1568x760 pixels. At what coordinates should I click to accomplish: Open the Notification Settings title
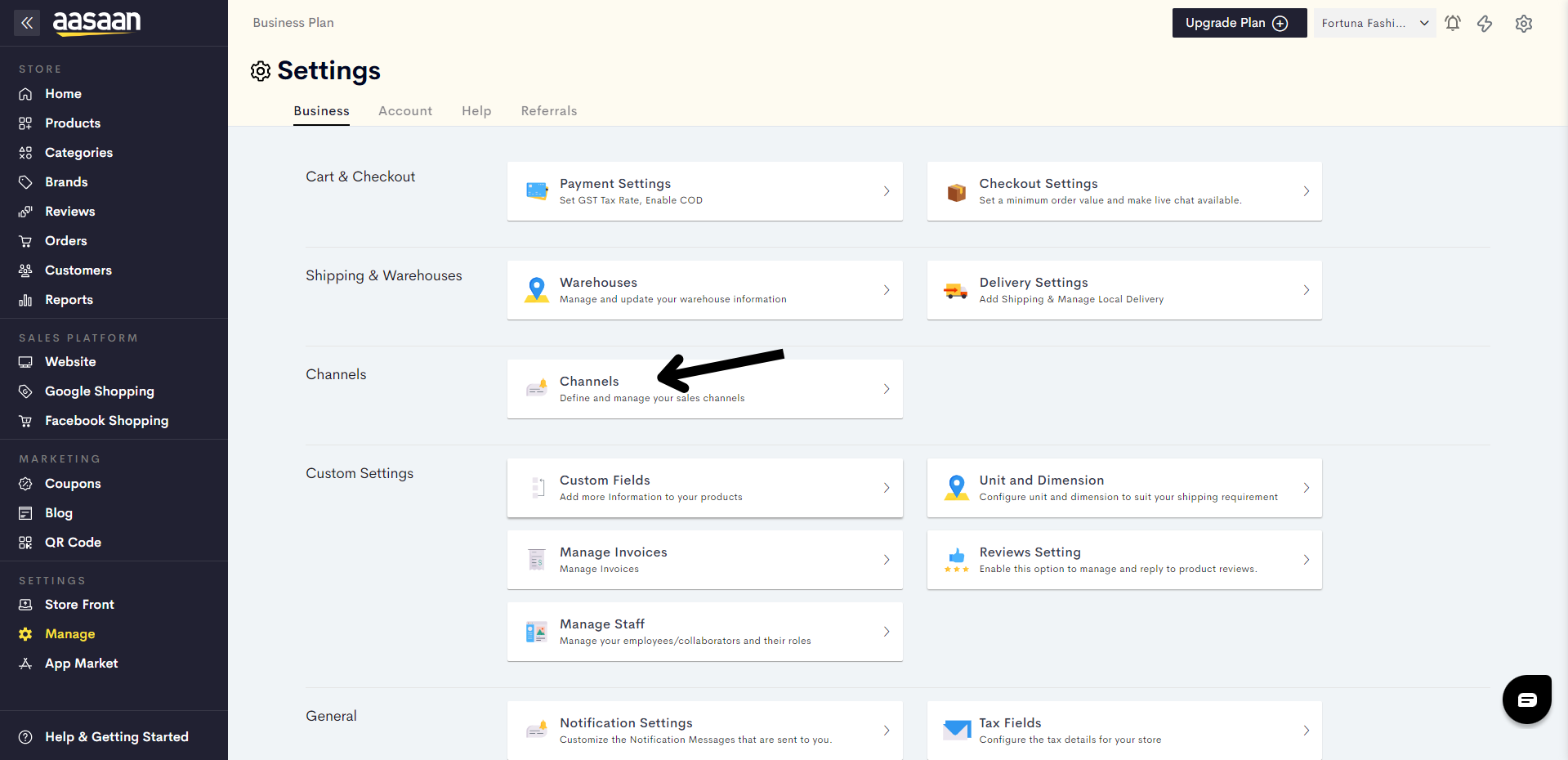coord(626,723)
